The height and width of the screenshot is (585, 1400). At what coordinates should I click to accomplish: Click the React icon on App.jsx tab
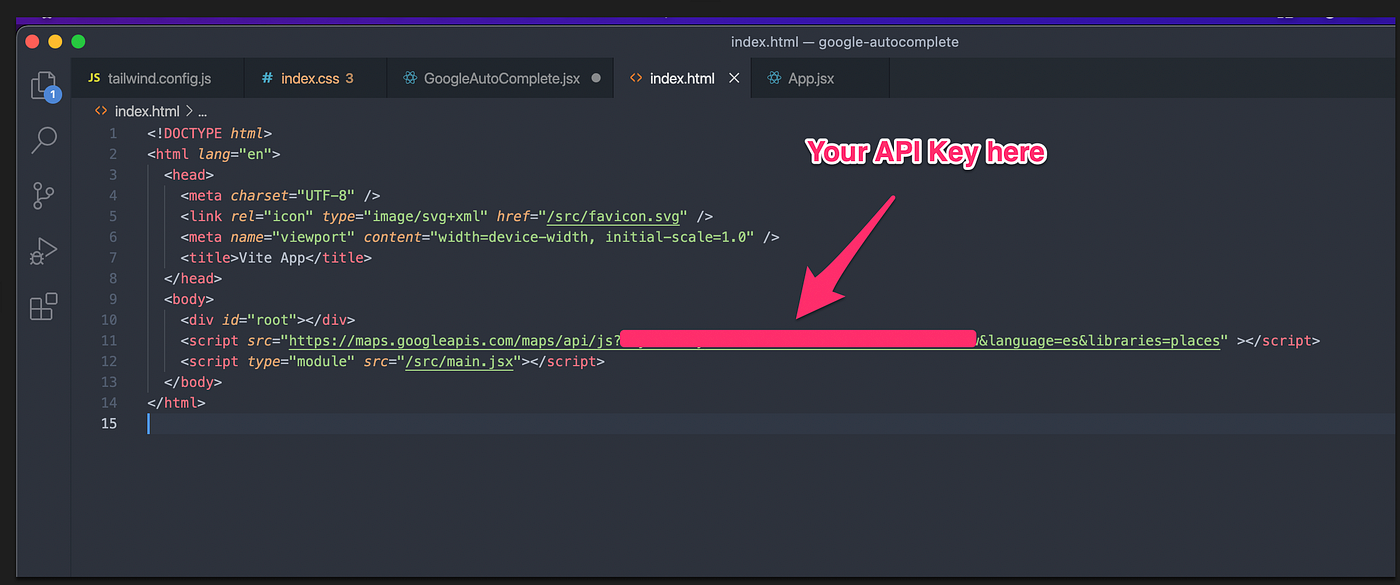tap(773, 77)
